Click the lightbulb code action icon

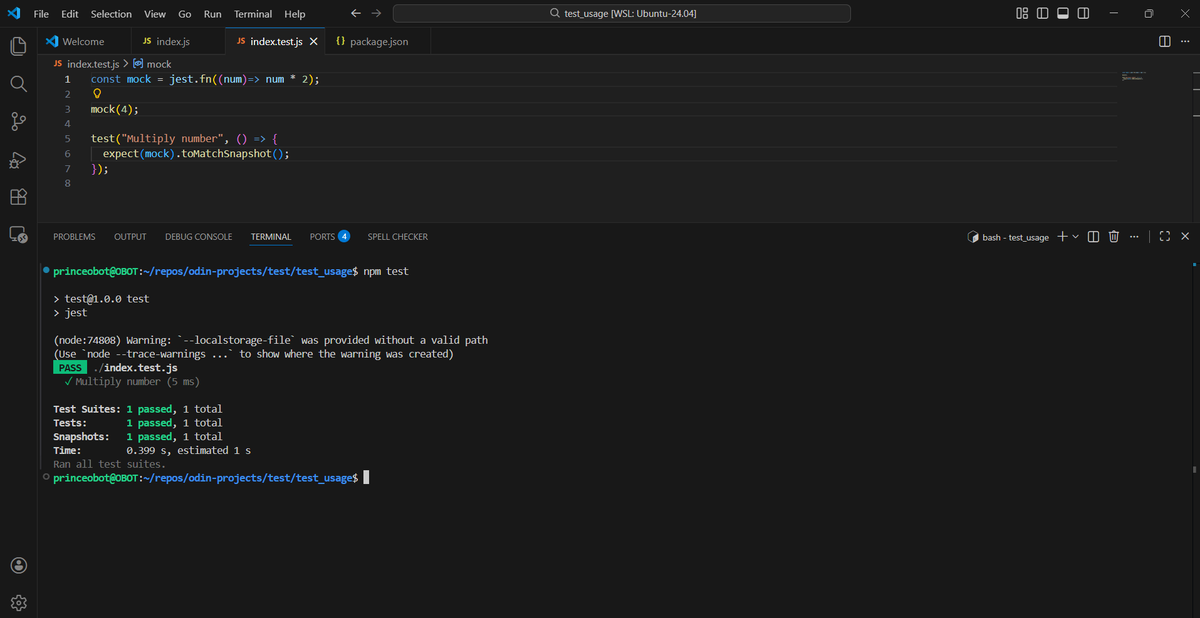coord(97,94)
